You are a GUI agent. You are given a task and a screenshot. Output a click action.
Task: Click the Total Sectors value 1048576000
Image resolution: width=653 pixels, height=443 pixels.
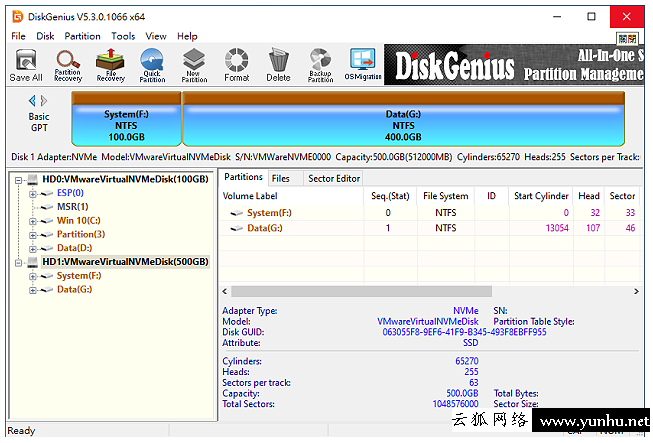pos(455,404)
